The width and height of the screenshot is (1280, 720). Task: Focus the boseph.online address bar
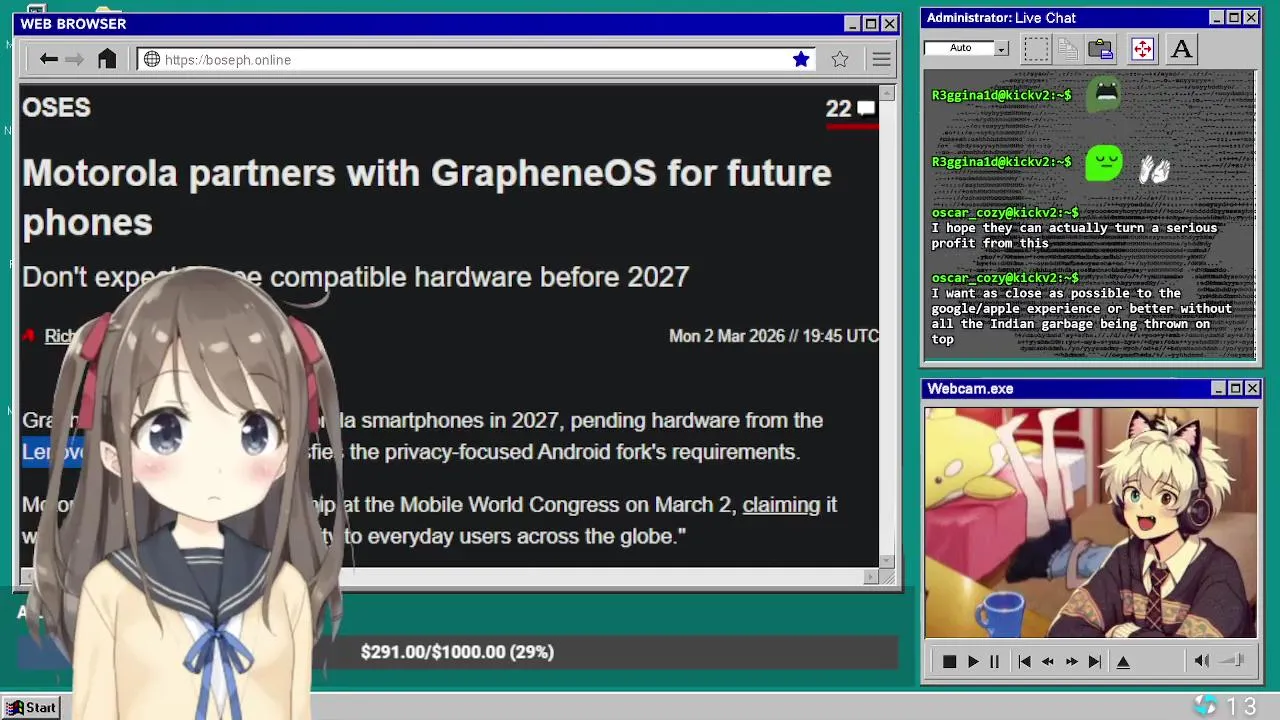pyautogui.click(x=475, y=59)
